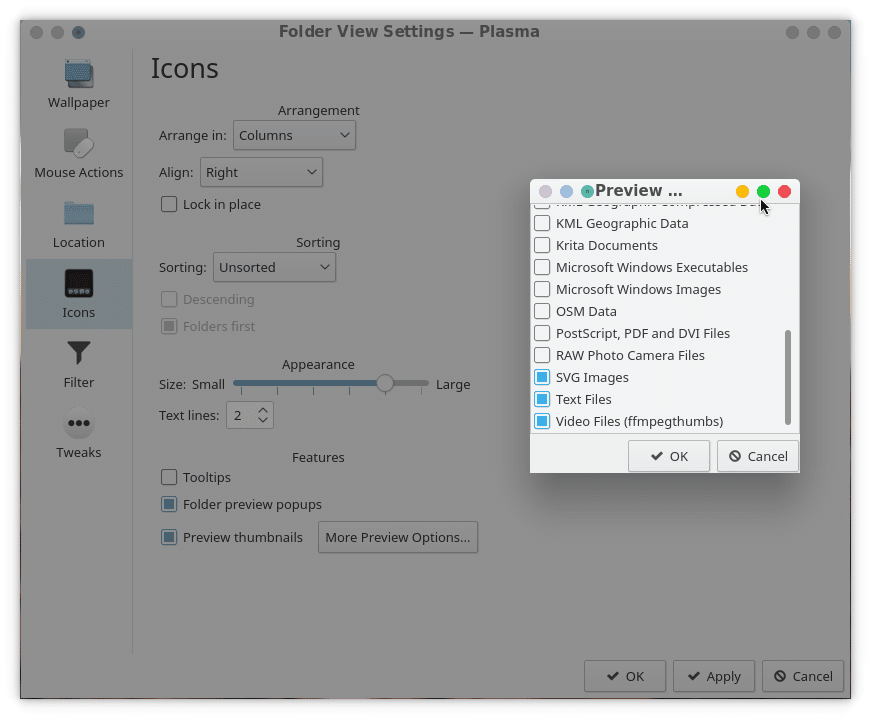Open the Tweaks settings page

click(78, 433)
